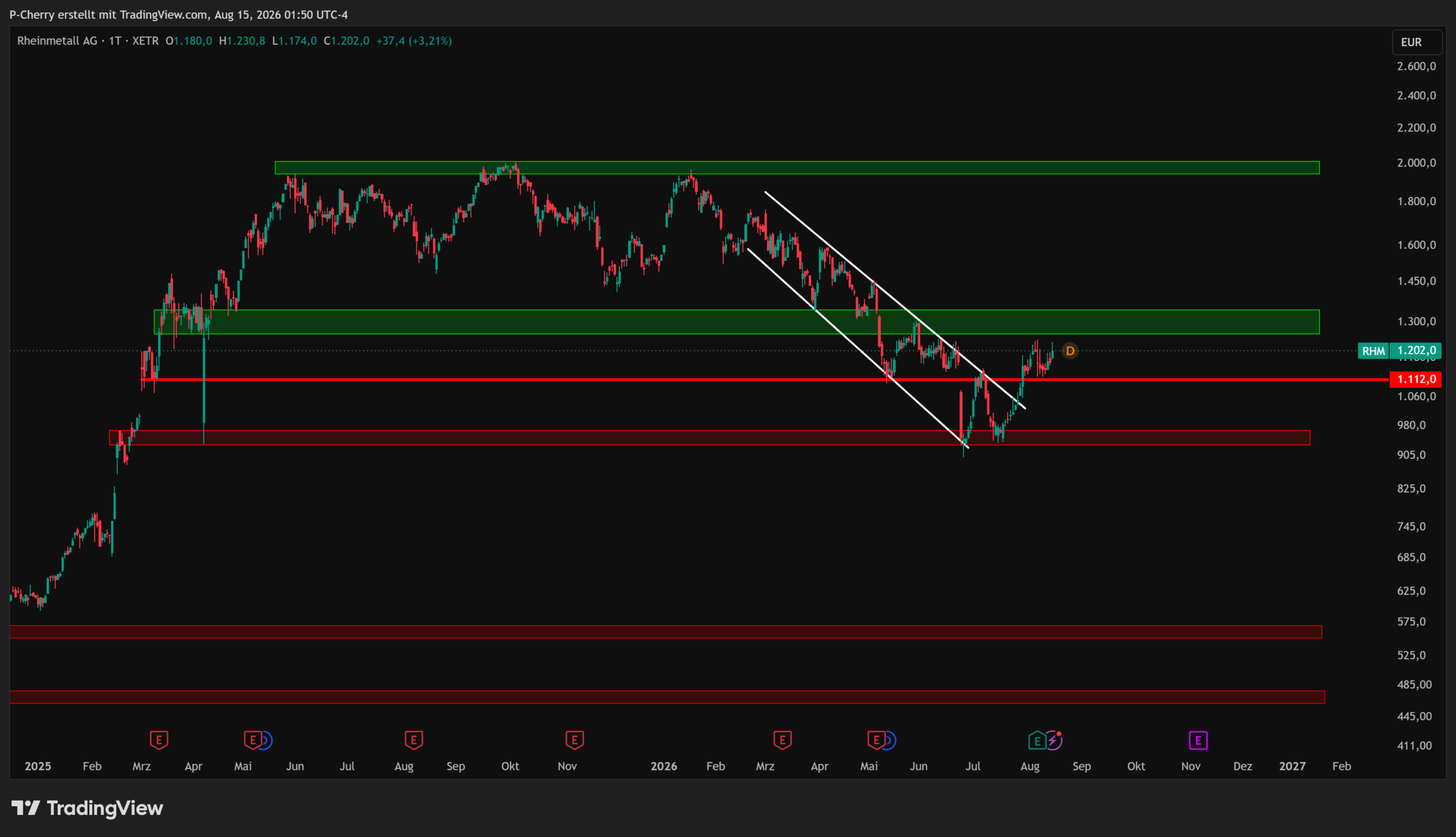
Task: Open the purple Nov 2026 earnings marker
Action: pyautogui.click(x=1198, y=740)
